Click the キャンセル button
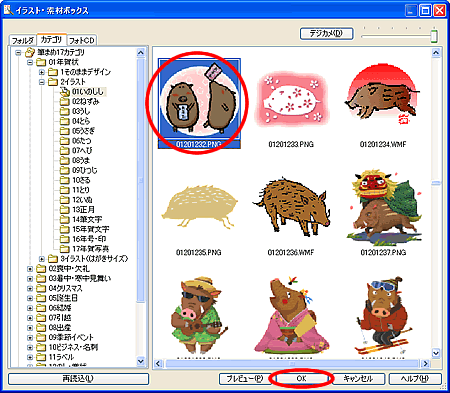This screenshot has height=393, width=450. (358, 379)
